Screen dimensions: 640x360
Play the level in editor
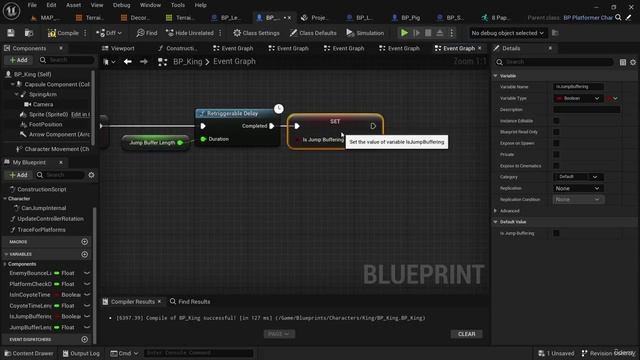pos(404,33)
